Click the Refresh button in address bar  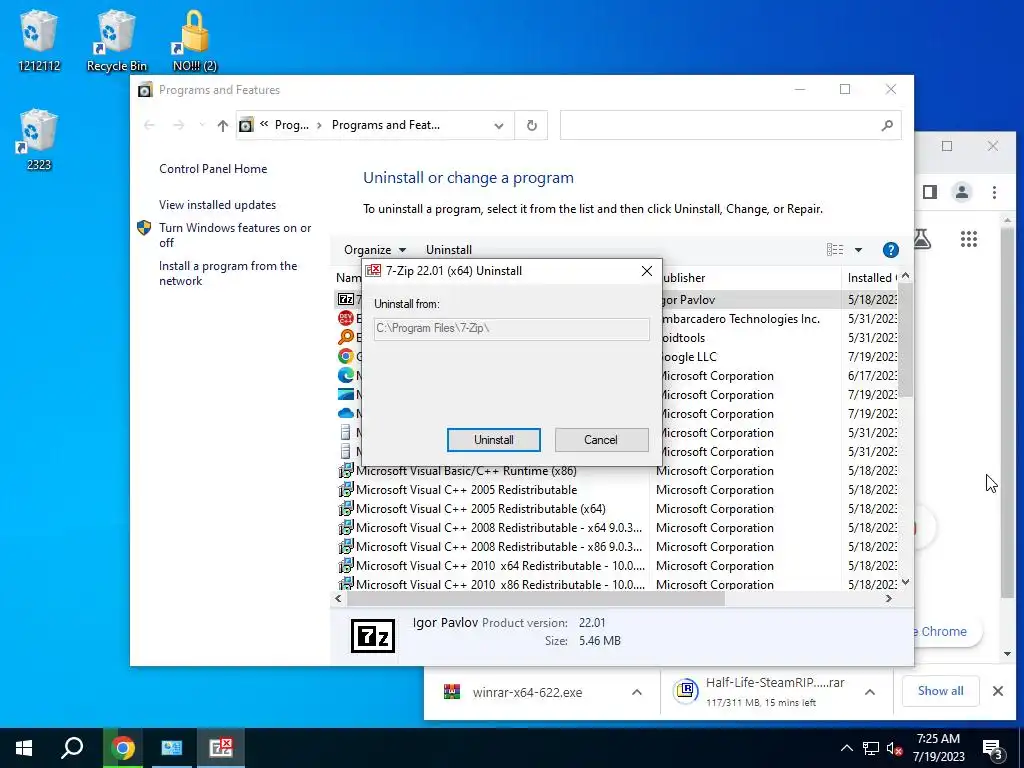coord(532,125)
